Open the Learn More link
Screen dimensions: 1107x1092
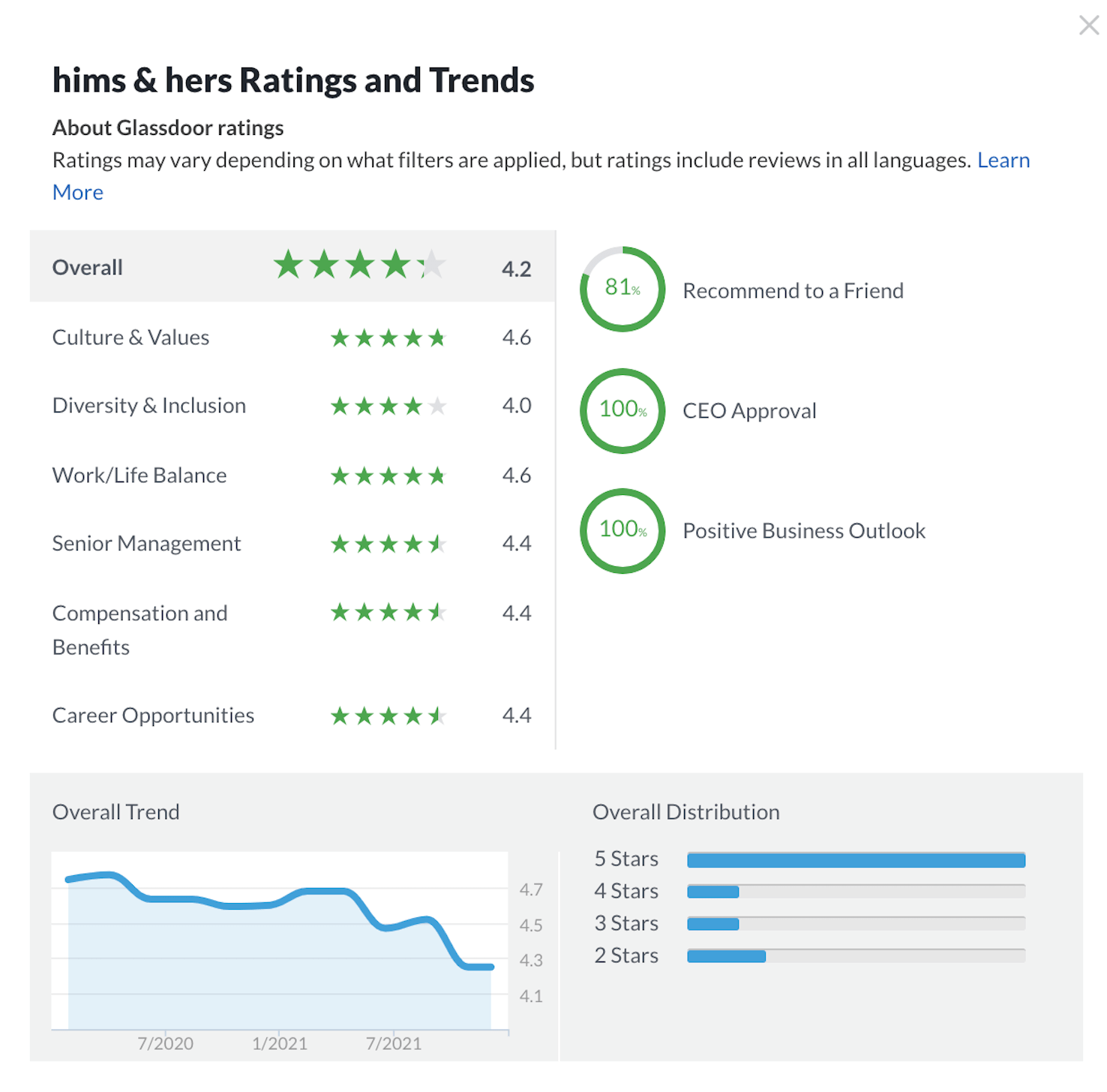[x=1003, y=160]
